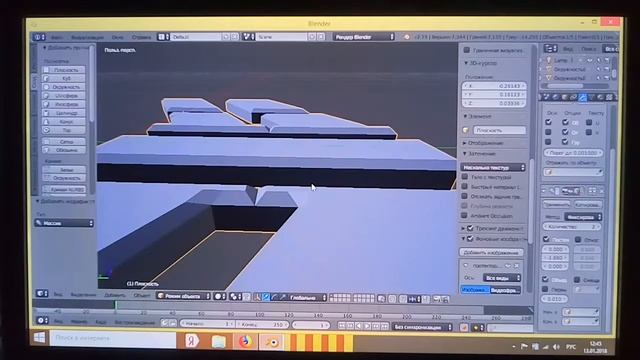Add a Цилиндр primitive
This screenshot has height=360, width=640.
pos(64,113)
